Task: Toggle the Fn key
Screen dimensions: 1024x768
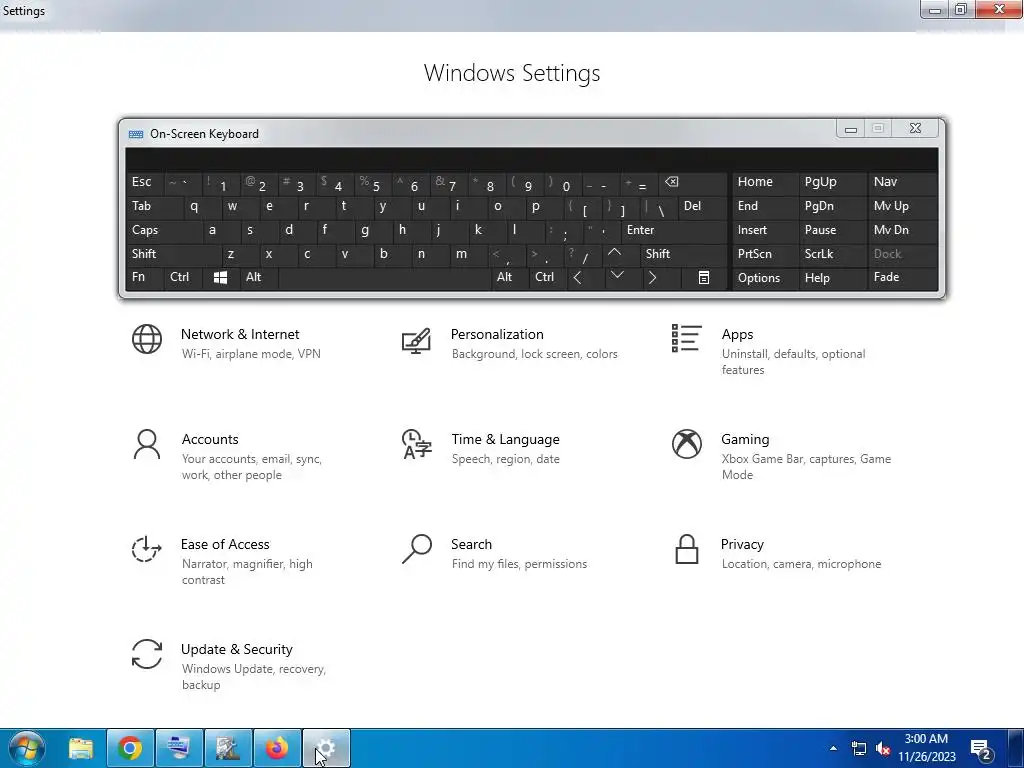Action: tap(144, 278)
